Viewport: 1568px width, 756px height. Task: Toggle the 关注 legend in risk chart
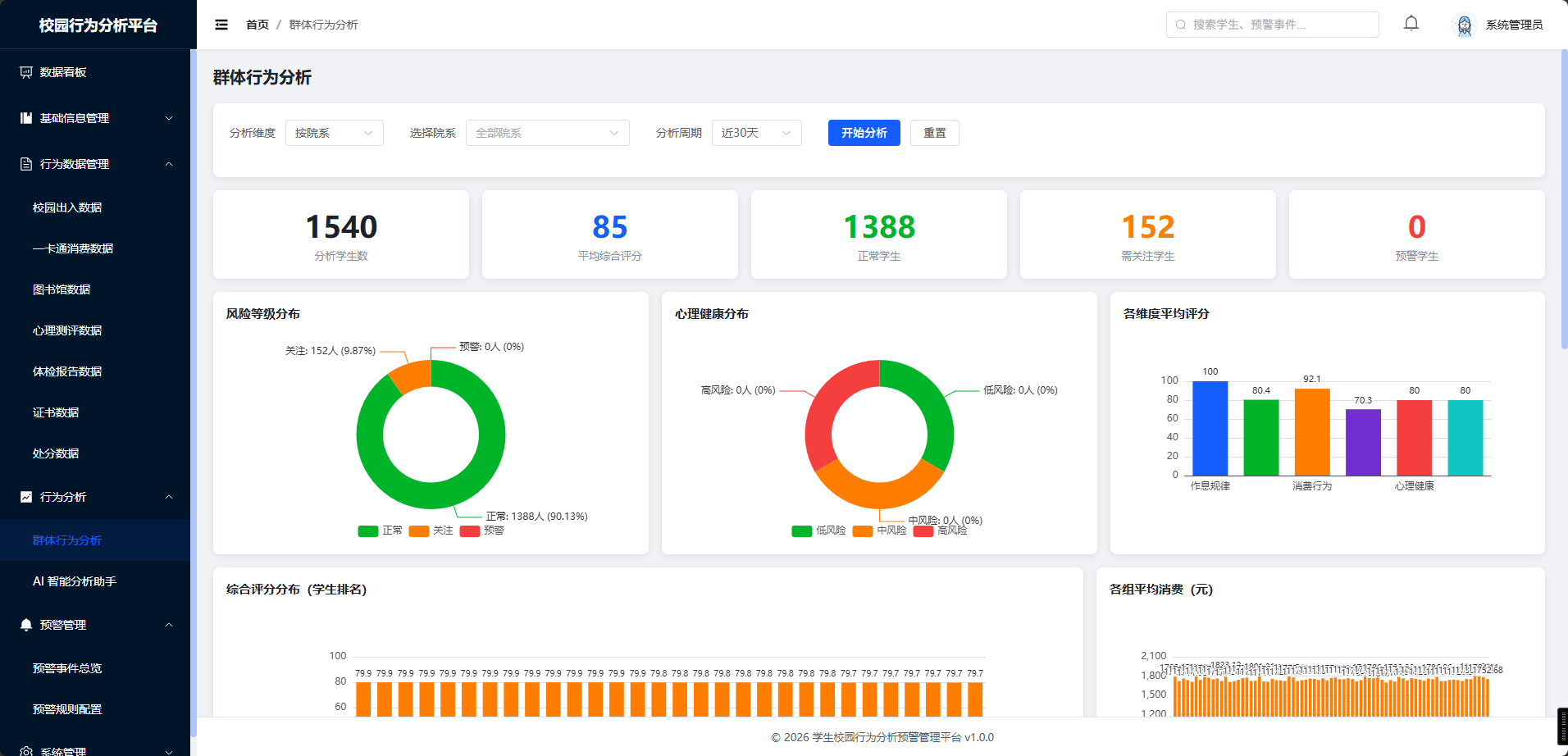(x=431, y=531)
